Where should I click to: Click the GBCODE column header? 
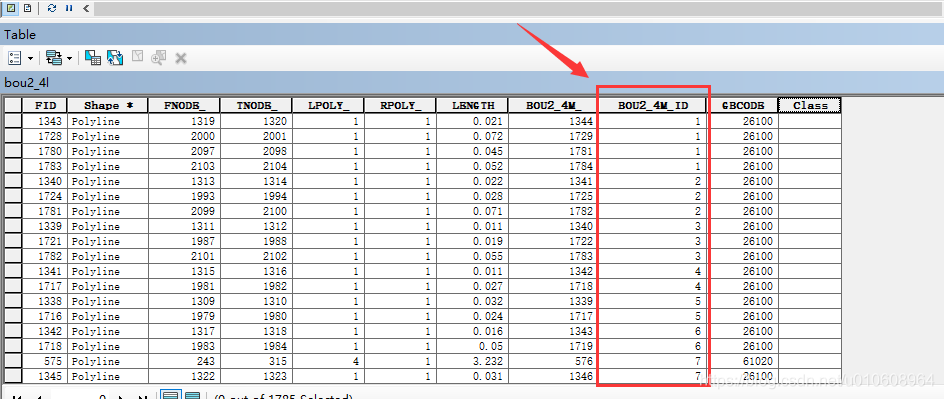coord(742,105)
